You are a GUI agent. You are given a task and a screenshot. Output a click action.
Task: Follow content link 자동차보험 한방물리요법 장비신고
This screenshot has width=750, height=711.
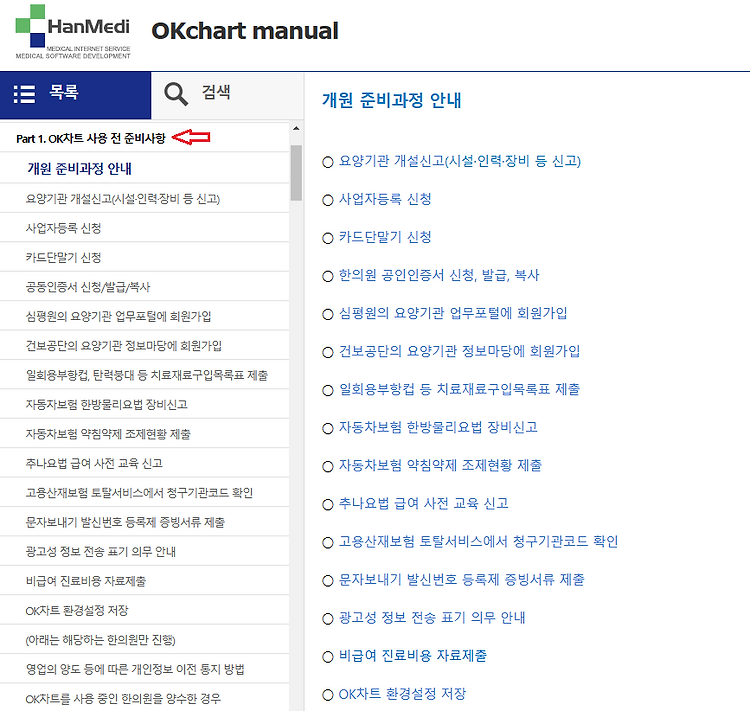pyautogui.click(x=438, y=427)
